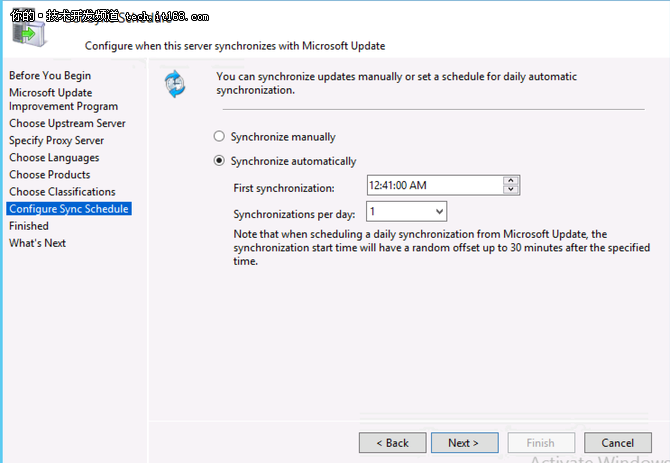Open Specify Proxy Server step
The image size is (670, 463).
(56, 141)
